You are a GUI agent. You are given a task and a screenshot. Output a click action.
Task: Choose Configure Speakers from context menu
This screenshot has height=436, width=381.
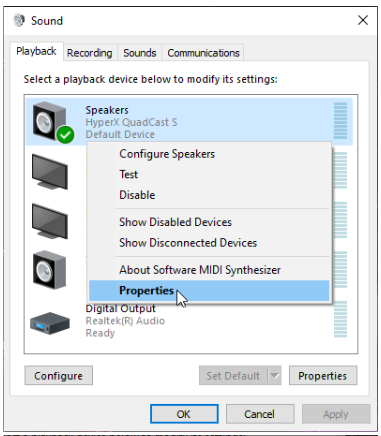pyautogui.click(x=209, y=154)
